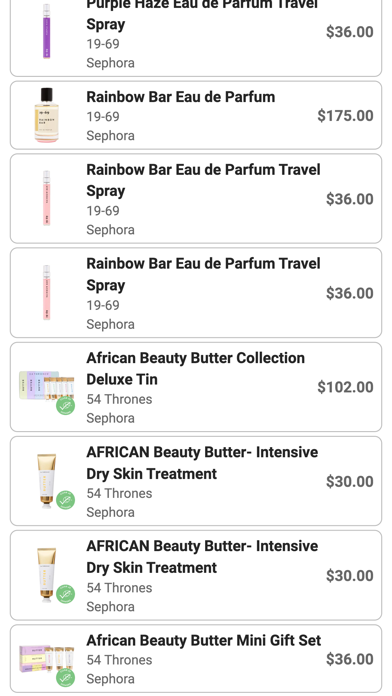The width and height of the screenshot is (392, 696).
Task: Select the second Rainbow Bar Travel Spray title
Action: (203, 274)
